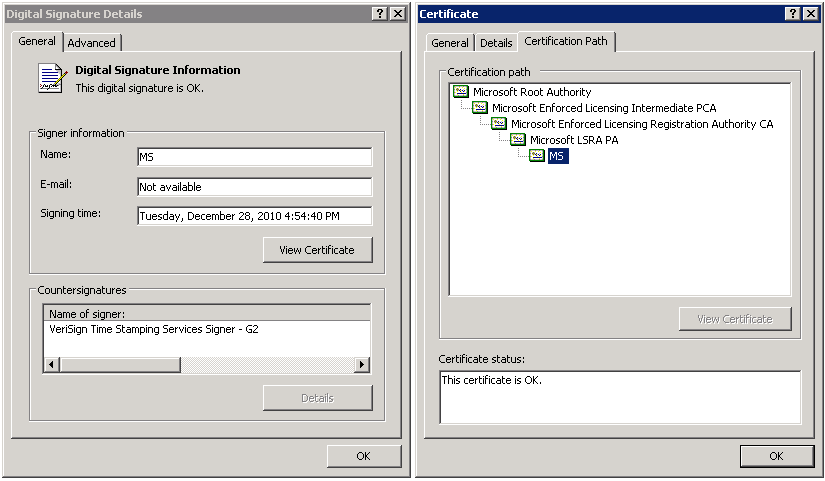Click the countersignatures list left scroll arrow
The width and height of the screenshot is (825, 481).
(x=51, y=365)
